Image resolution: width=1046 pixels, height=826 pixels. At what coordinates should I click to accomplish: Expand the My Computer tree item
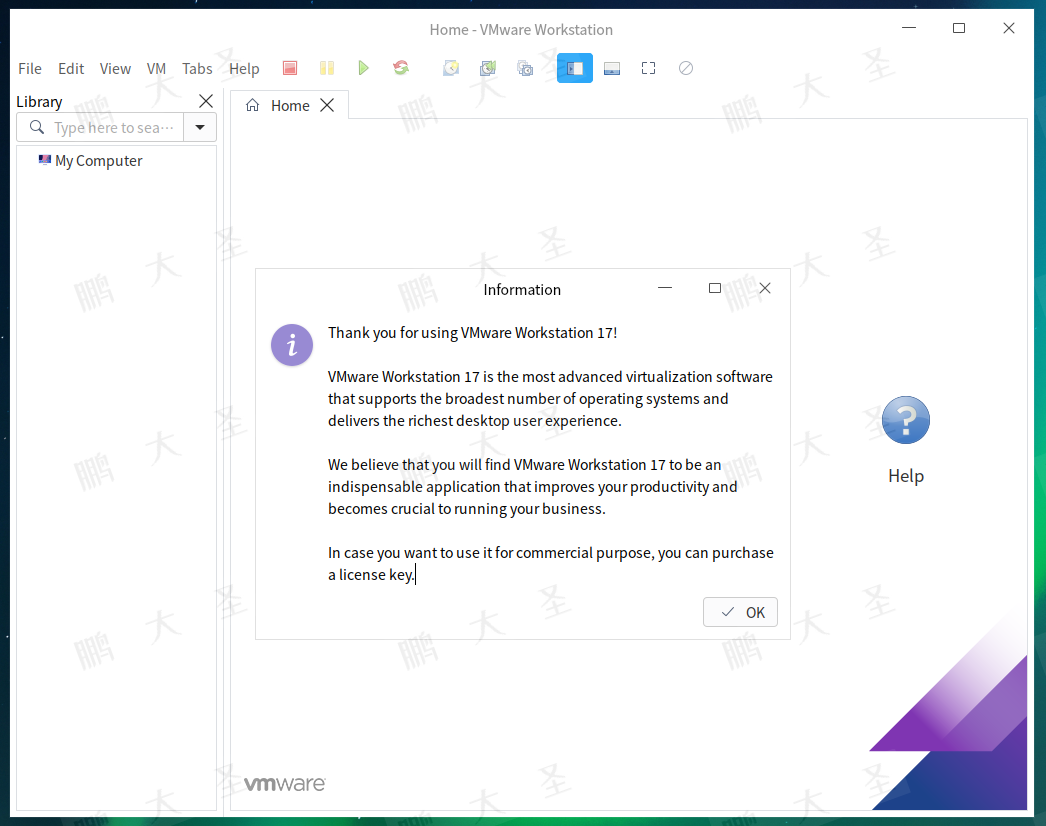97,160
